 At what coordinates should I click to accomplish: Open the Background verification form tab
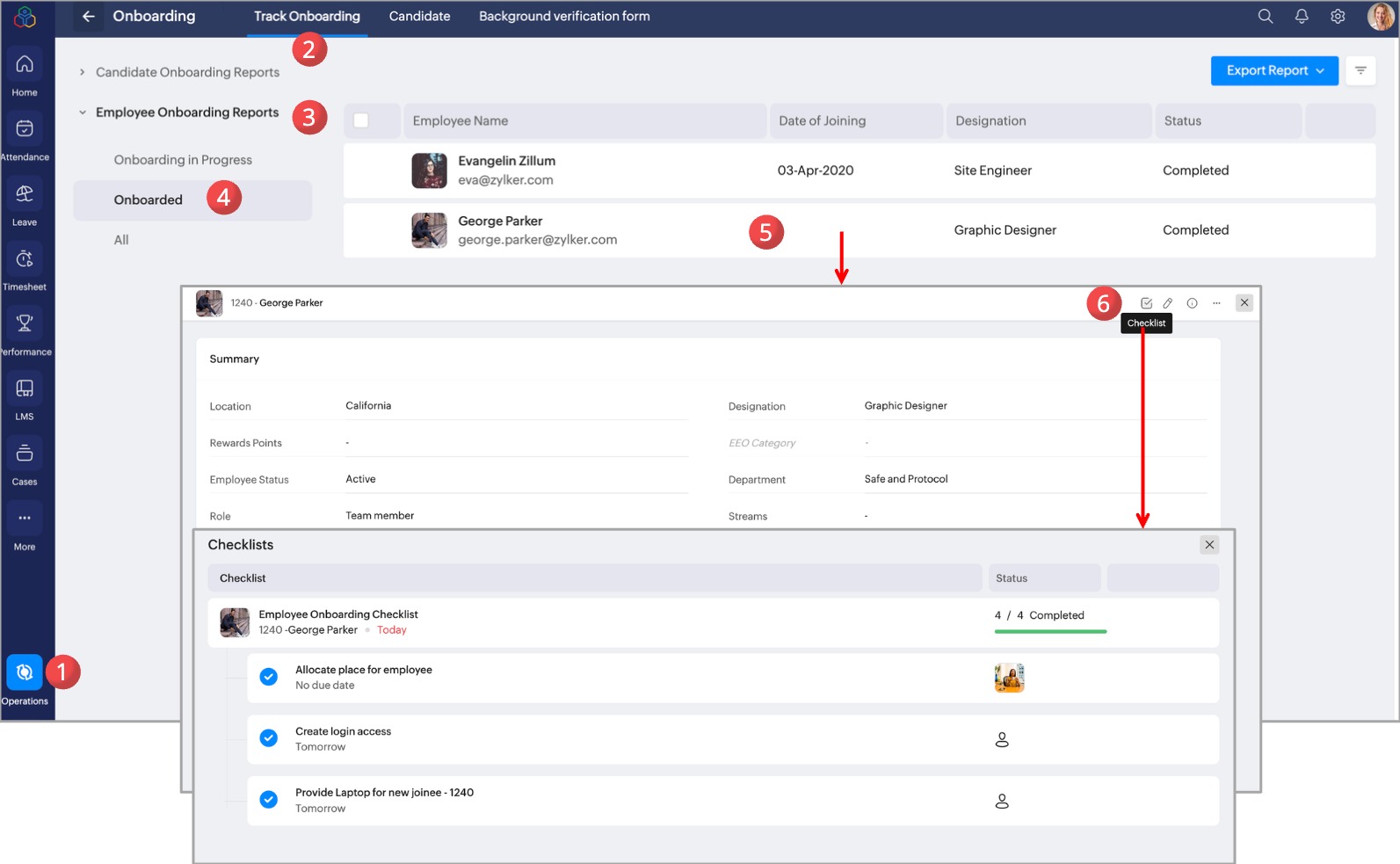tap(564, 17)
